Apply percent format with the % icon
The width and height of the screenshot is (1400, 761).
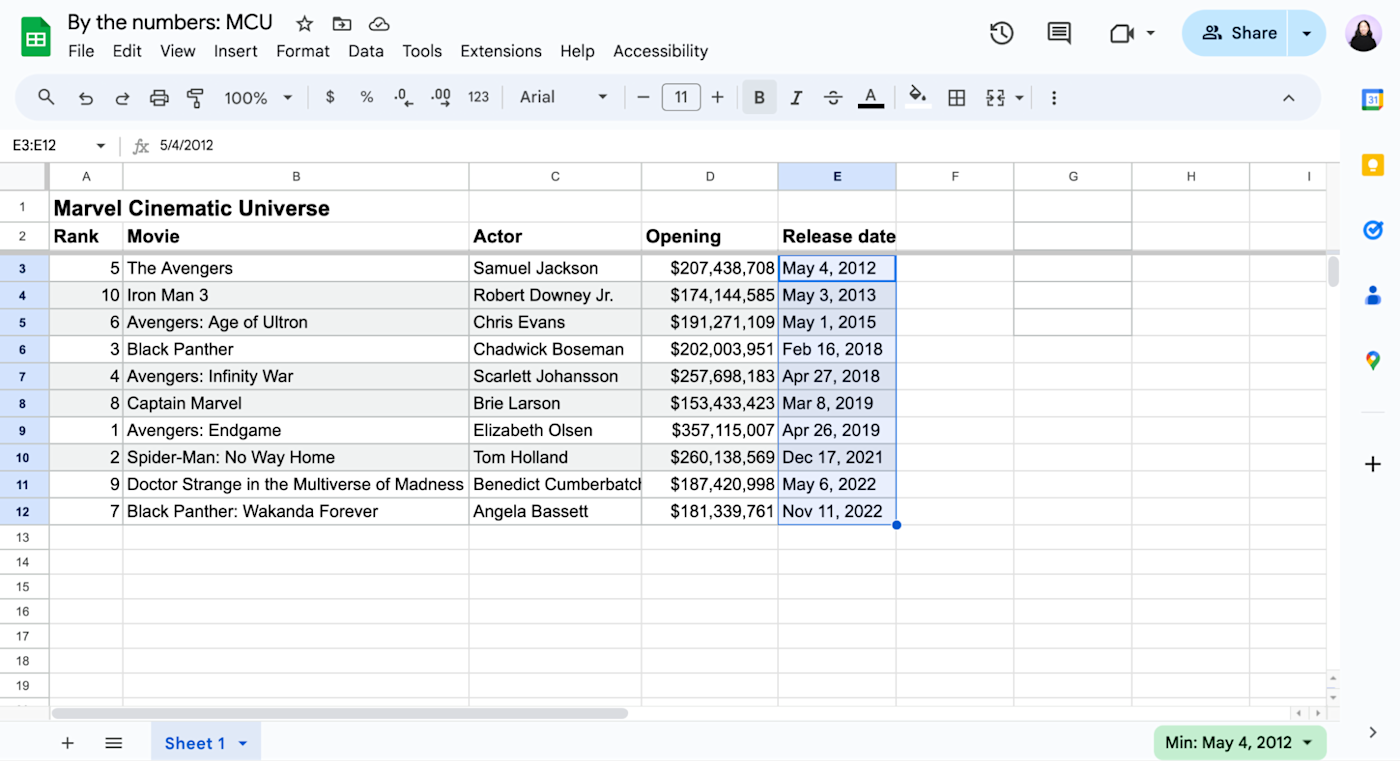367,97
